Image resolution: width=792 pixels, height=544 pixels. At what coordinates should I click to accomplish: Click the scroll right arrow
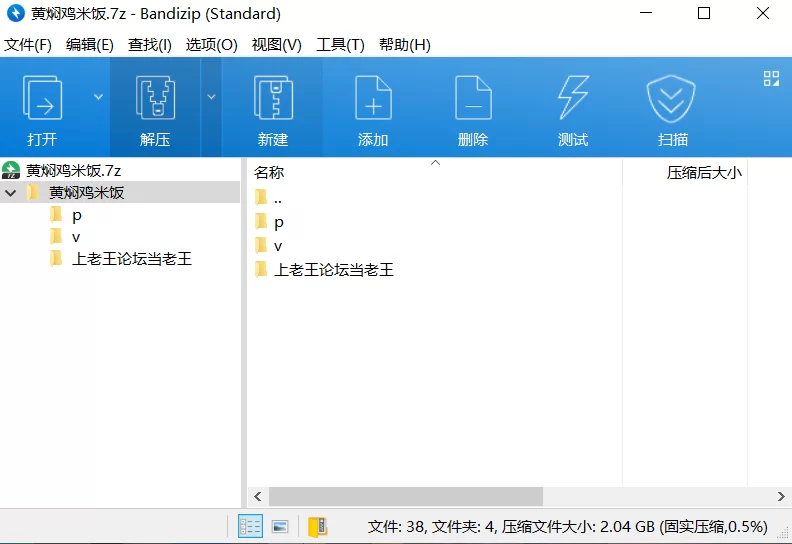[x=781, y=497]
